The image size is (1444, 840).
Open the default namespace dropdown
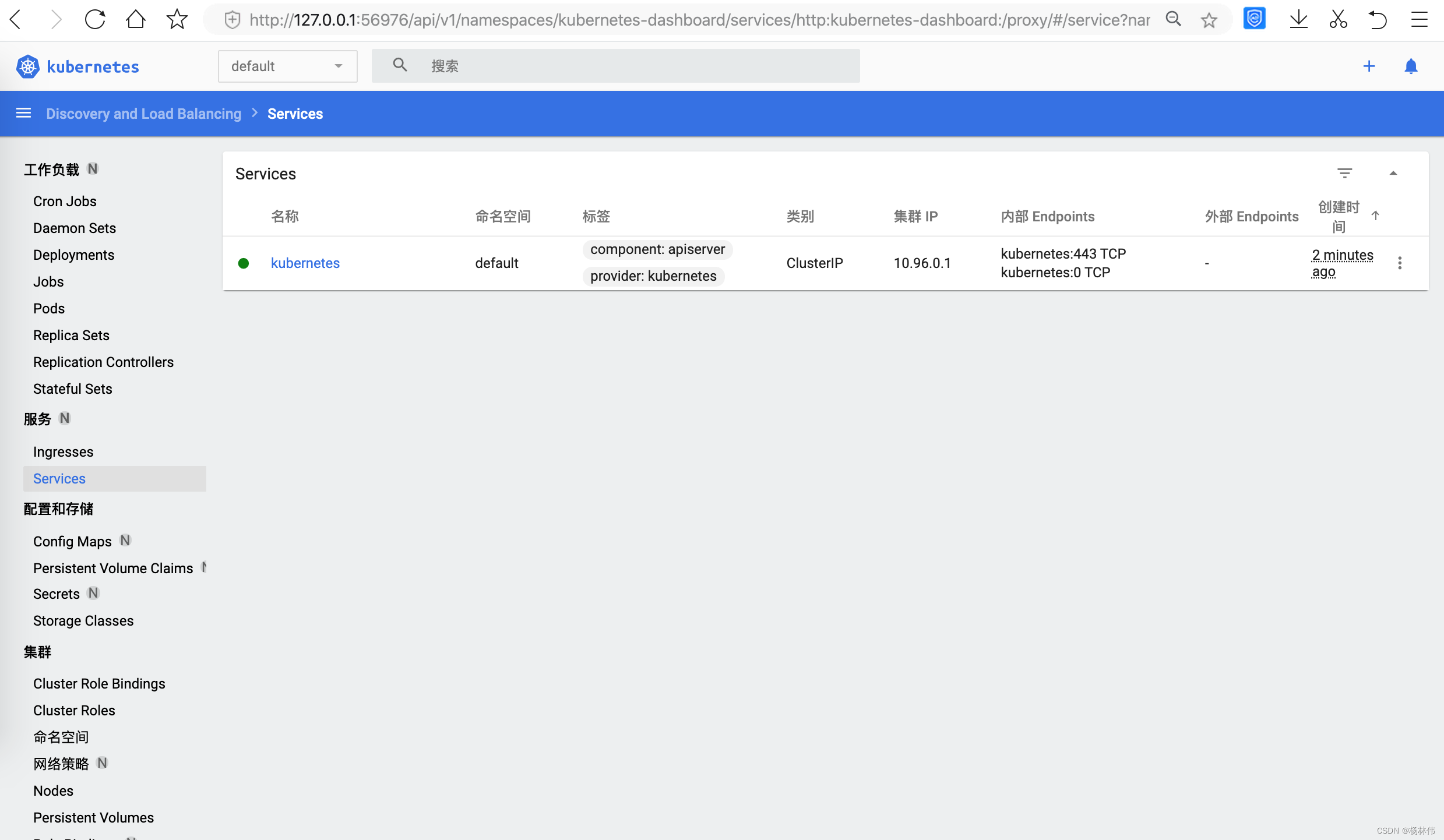[x=287, y=66]
